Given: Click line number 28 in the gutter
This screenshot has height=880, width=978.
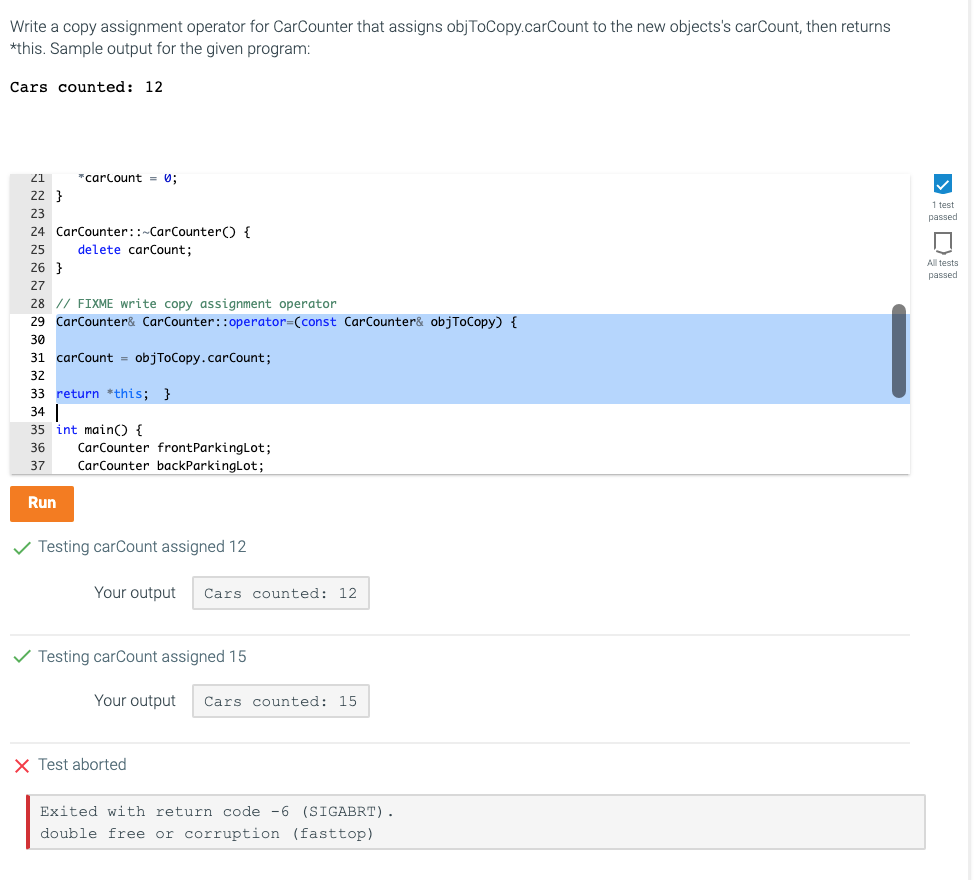Looking at the screenshot, I should tap(37, 304).
